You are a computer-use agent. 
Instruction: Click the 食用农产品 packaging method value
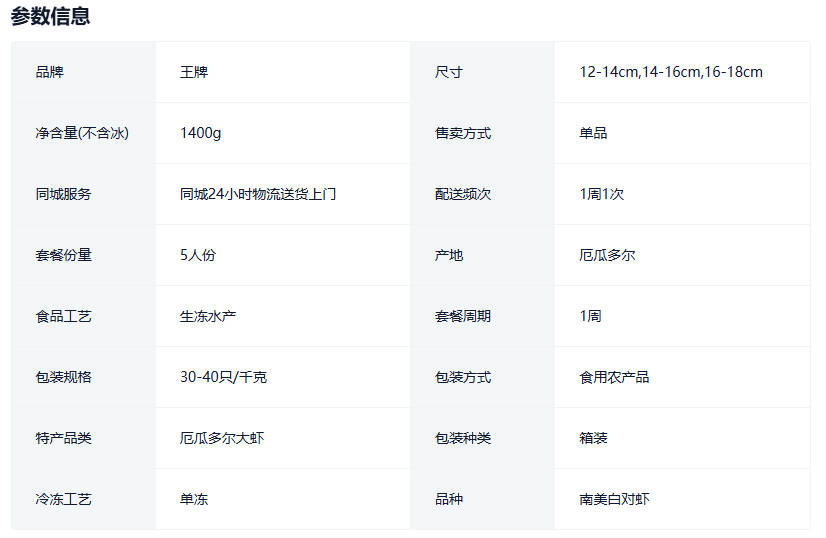point(614,377)
